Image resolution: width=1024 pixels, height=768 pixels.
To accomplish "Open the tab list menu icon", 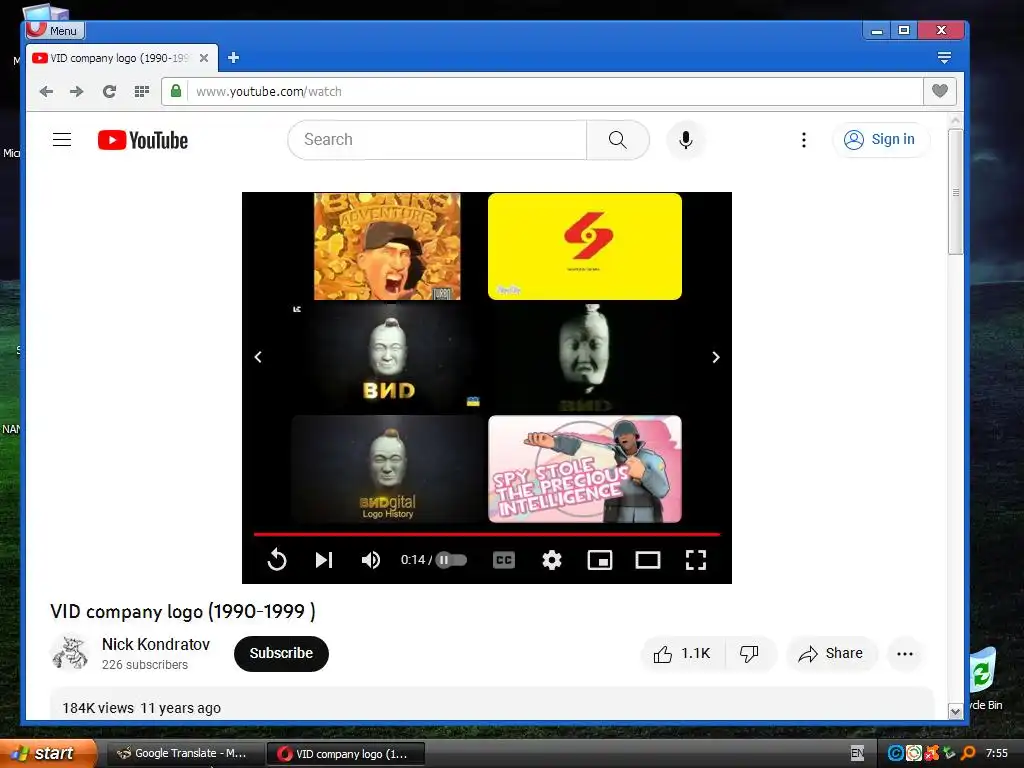I will point(944,58).
